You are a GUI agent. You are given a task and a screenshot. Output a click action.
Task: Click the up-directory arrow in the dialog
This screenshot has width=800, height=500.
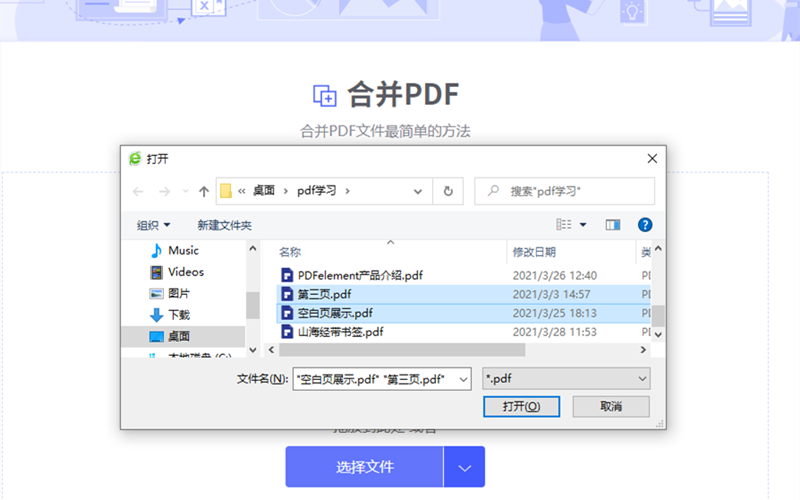204,191
